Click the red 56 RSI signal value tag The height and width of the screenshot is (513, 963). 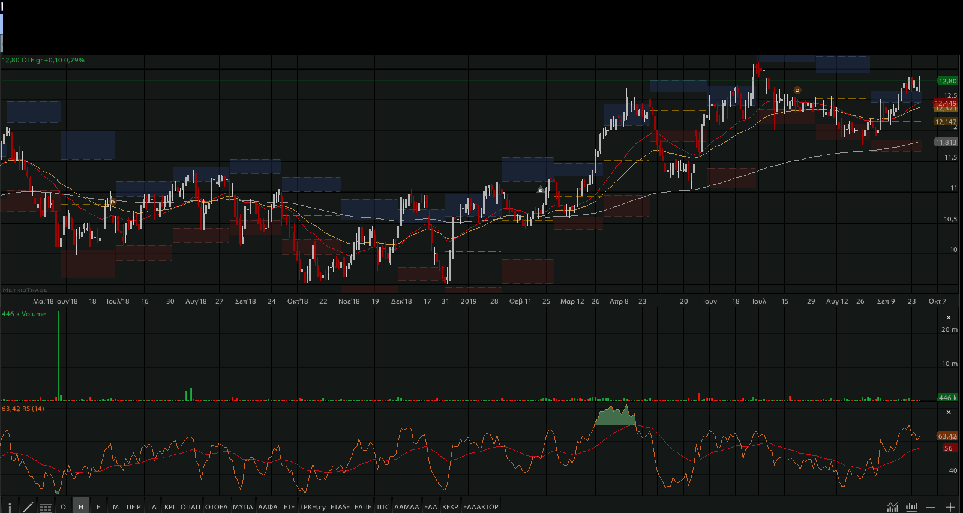(946, 448)
